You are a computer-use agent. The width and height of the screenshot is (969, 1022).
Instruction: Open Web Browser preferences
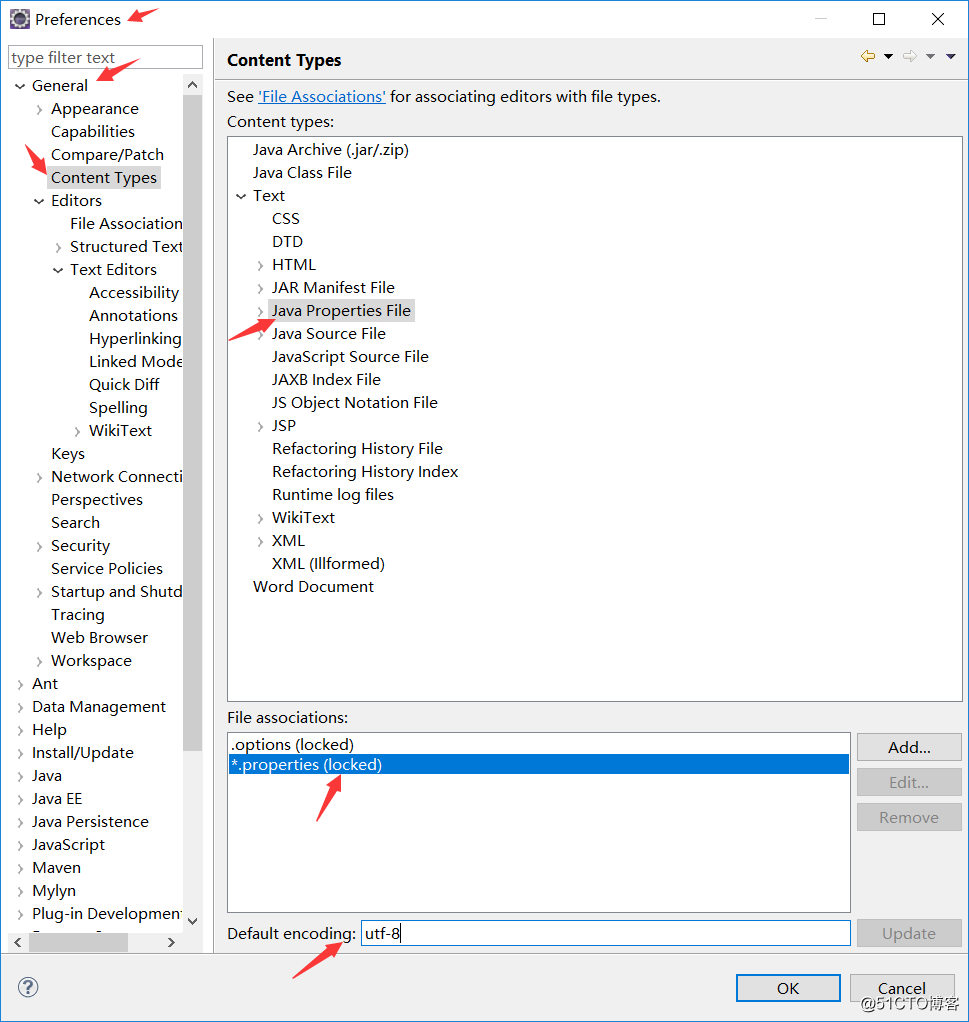click(99, 637)
